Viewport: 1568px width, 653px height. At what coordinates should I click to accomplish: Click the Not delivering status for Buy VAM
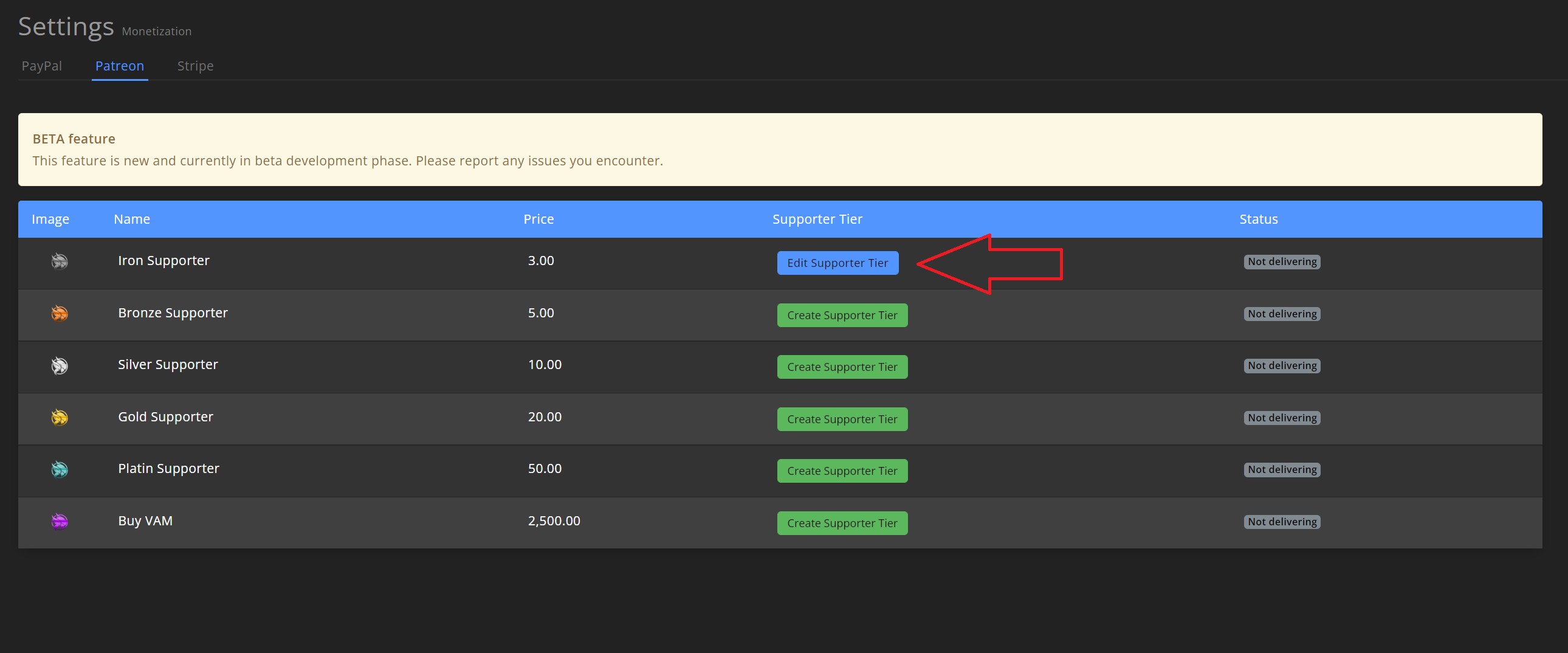pos(1281,522)
